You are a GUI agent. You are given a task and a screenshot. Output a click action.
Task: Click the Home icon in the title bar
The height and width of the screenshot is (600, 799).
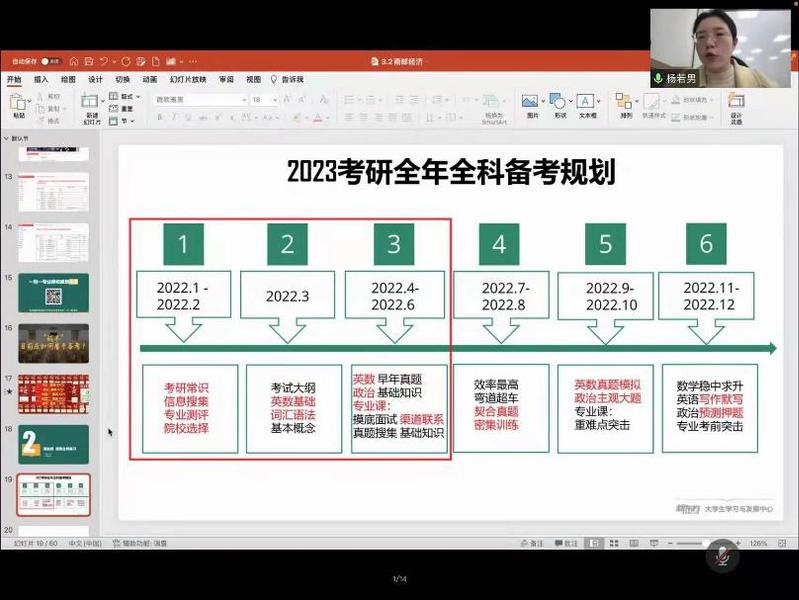point(73,61)
